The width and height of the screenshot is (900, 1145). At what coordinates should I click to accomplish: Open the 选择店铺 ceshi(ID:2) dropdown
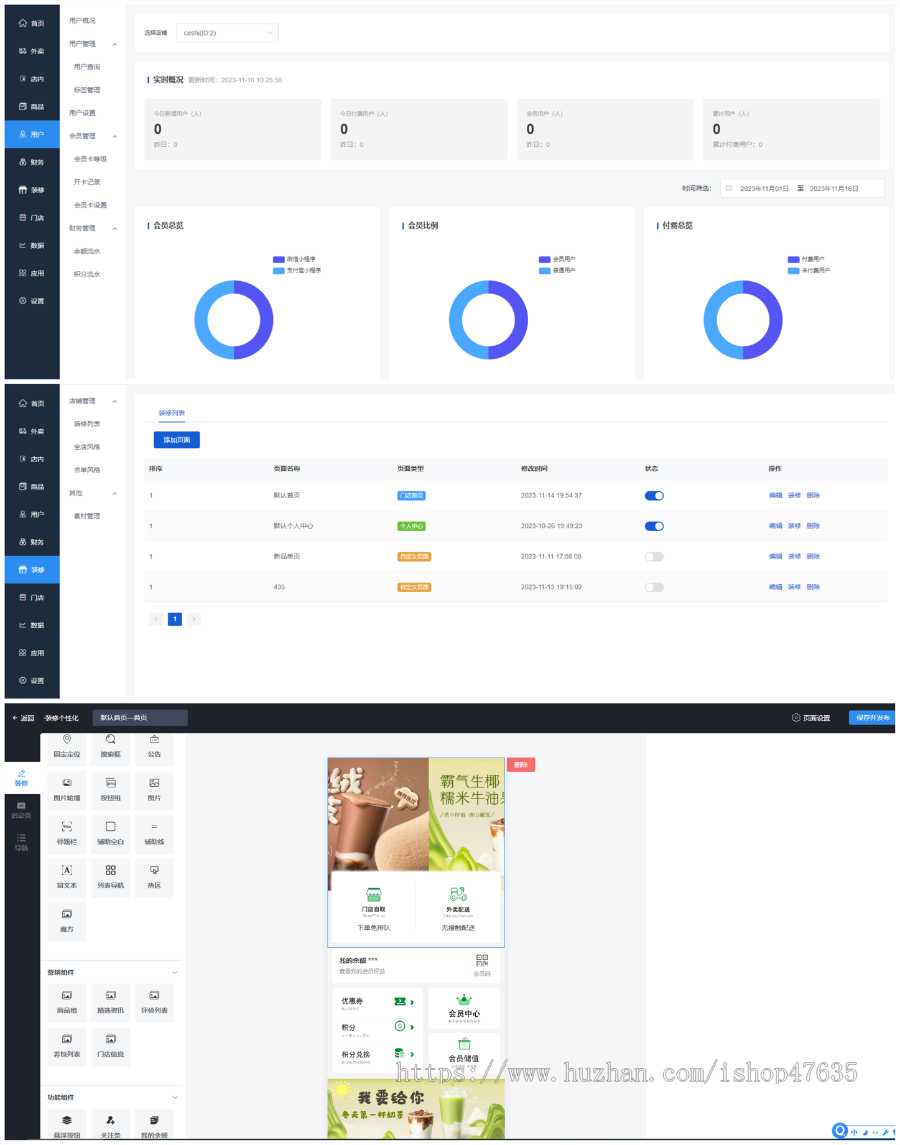(x=227, y=33)
